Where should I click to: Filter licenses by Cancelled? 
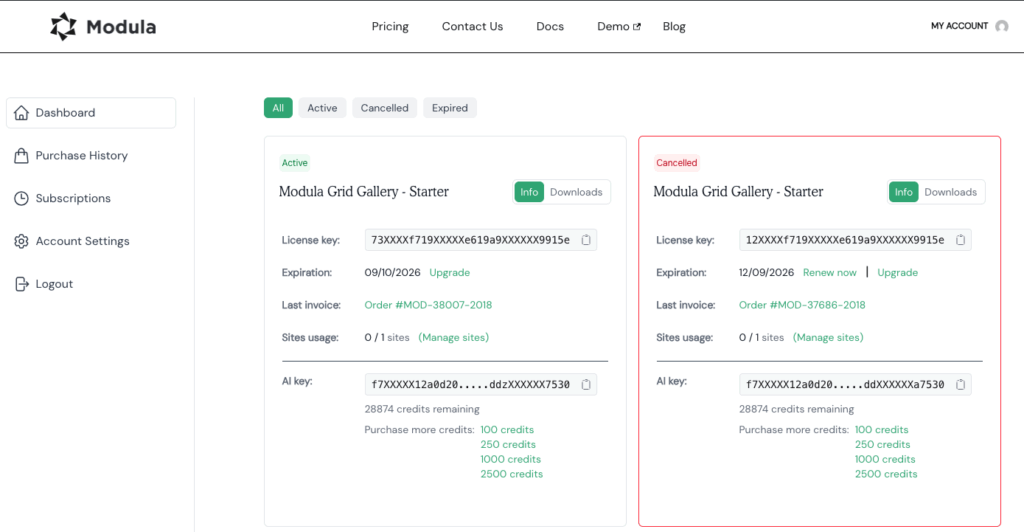pyautogui.click(x=384, y=108)
